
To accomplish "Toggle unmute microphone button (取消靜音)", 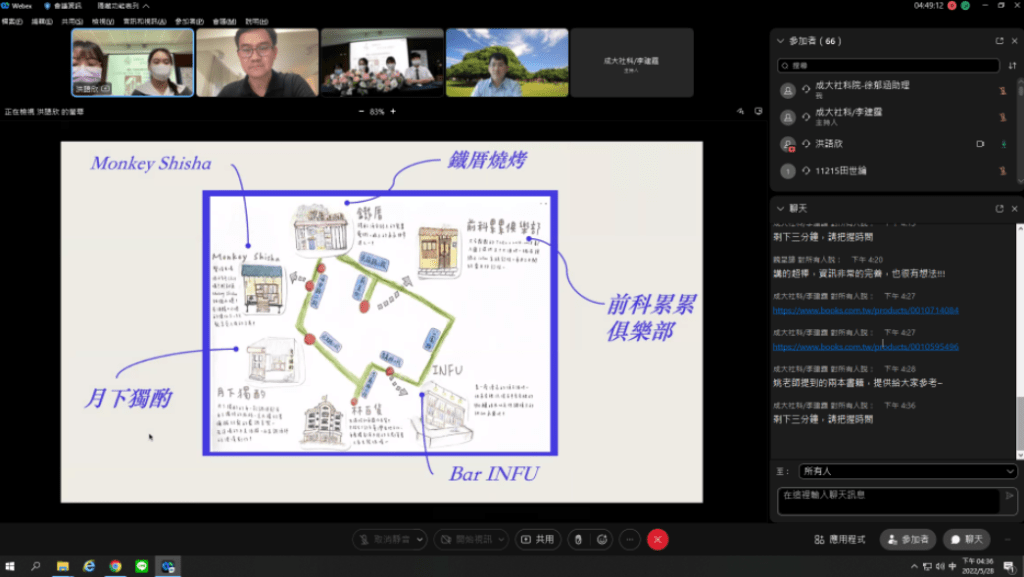I will (384, 539).
